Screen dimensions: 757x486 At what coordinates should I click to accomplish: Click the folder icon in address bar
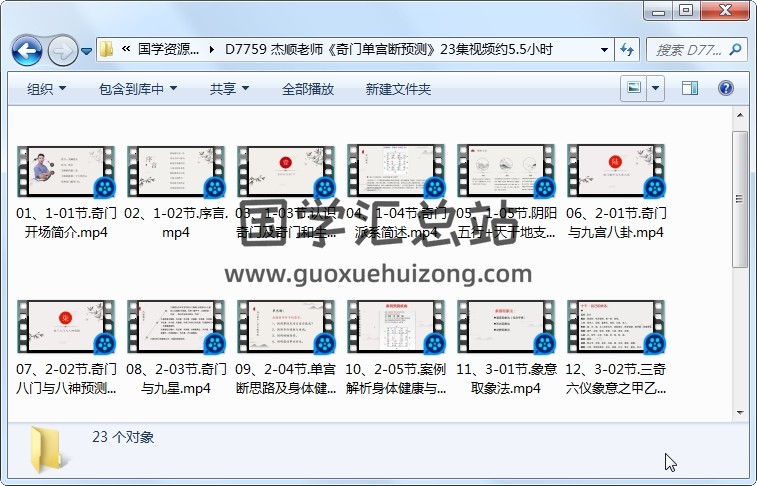coord(107,49)
